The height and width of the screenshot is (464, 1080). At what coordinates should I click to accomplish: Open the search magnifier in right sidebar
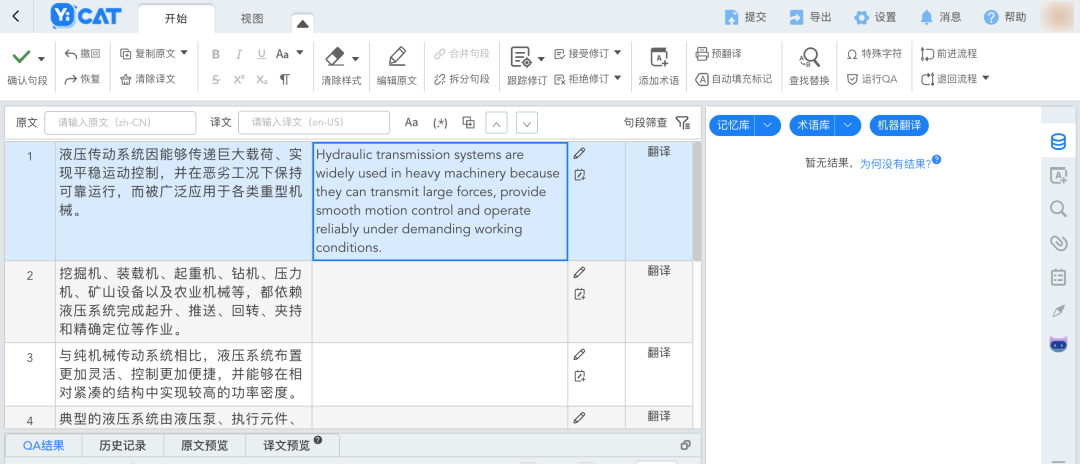(1058, 209)
